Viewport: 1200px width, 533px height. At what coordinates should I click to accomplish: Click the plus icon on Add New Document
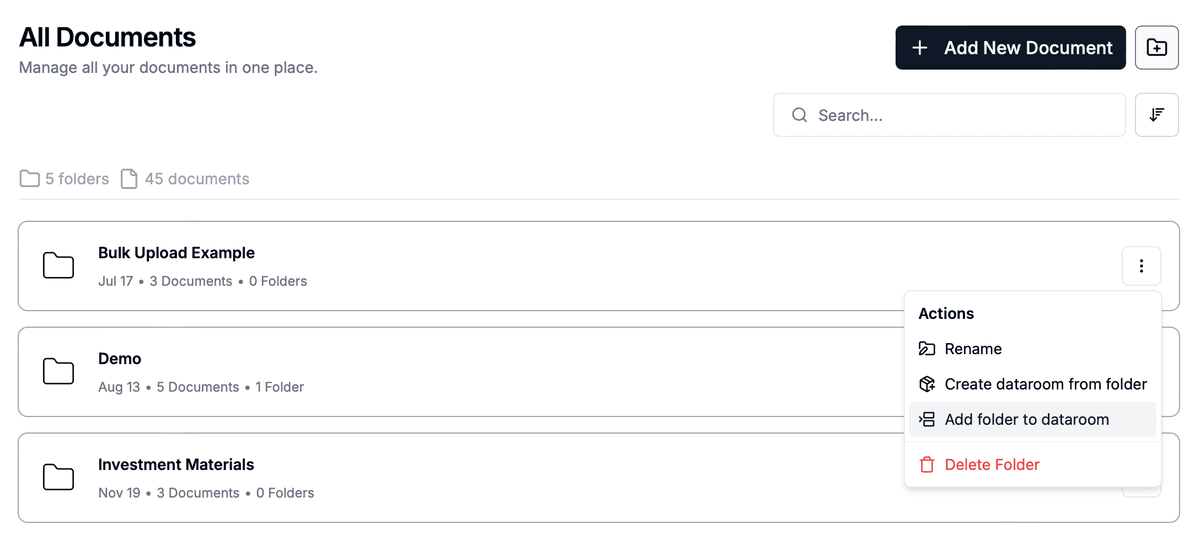(x=920, y=48)
